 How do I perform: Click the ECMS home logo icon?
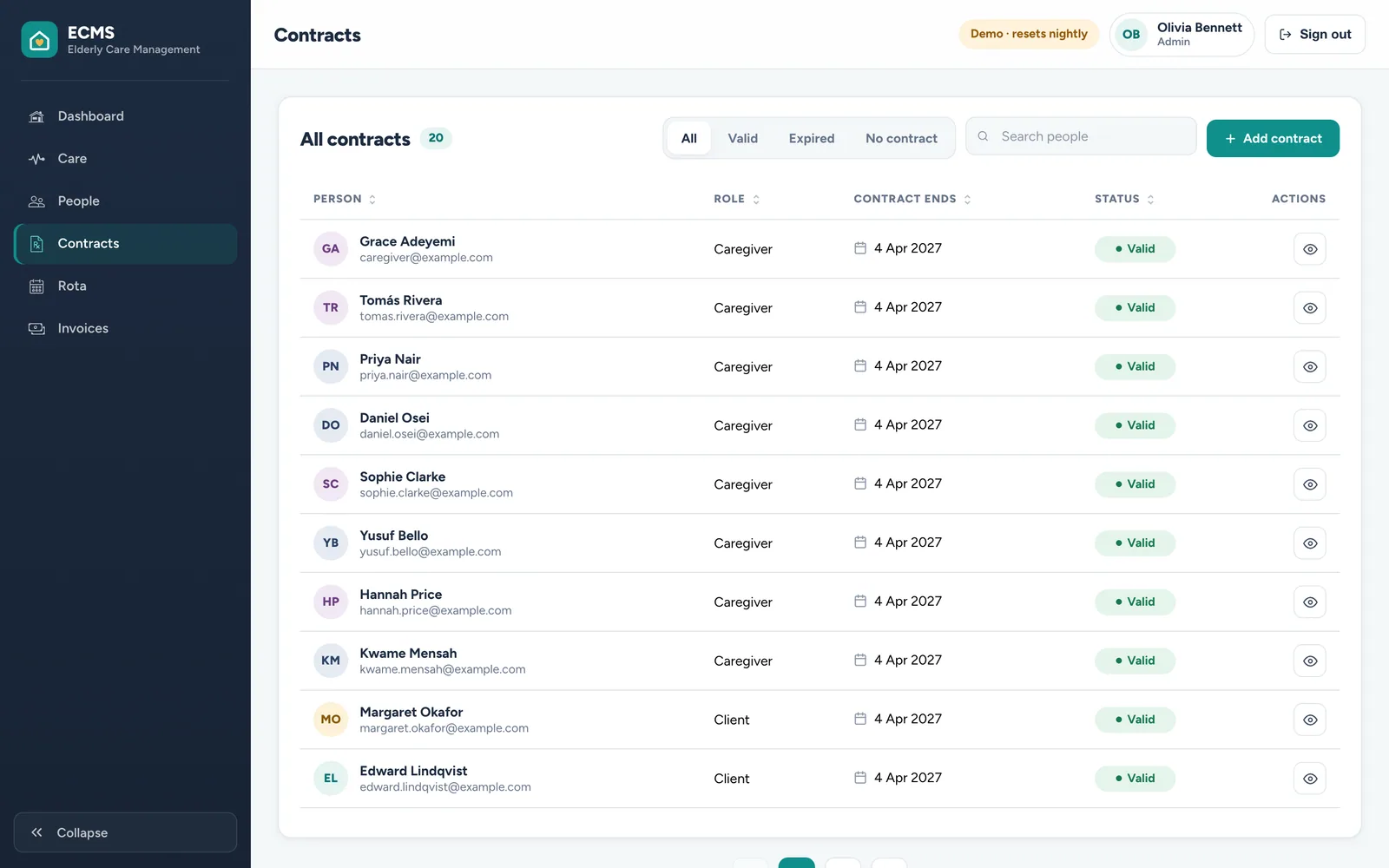tap(39, 40)
